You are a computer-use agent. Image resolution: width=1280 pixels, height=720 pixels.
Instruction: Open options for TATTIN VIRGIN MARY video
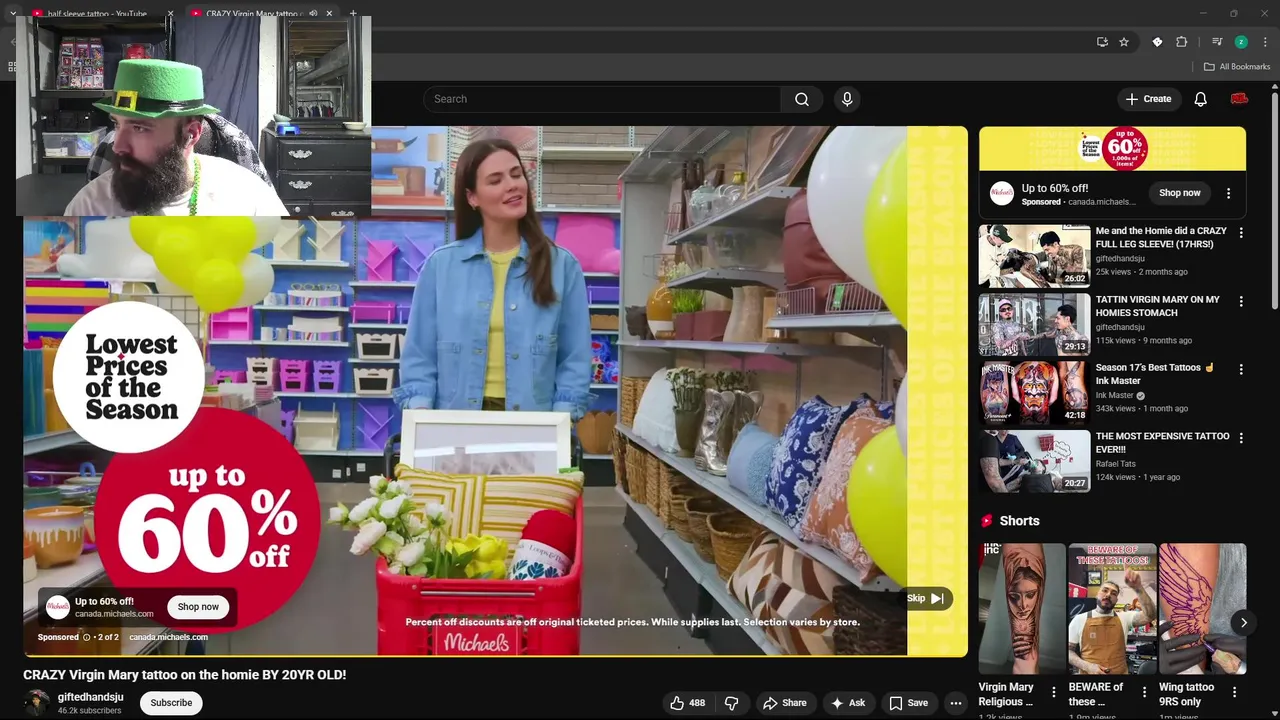[x=1241, y=301]
